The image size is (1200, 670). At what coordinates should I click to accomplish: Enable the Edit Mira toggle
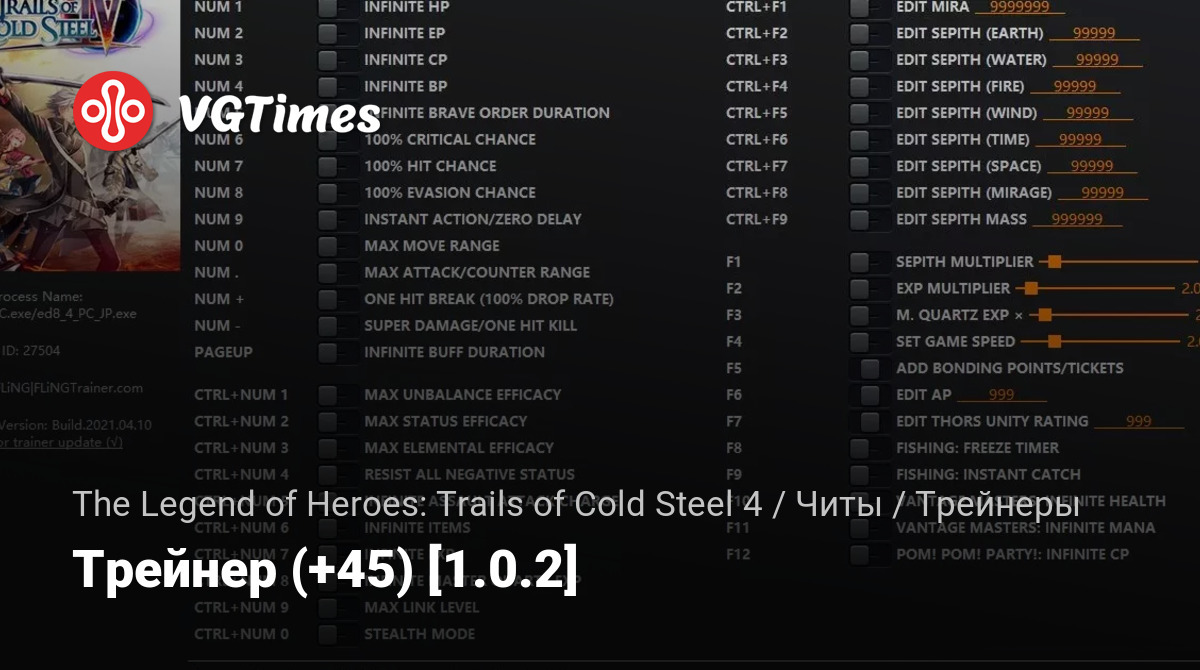pos(860,8)
